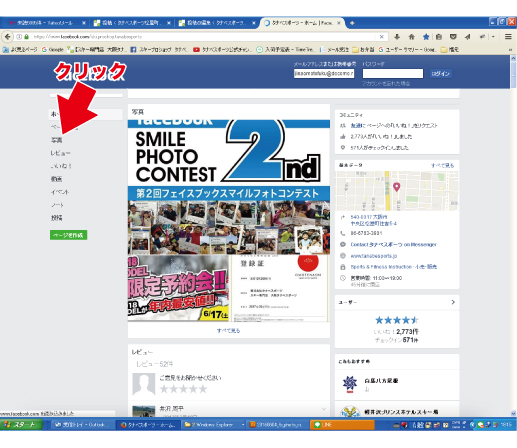
Task: Click the street address link under map
Action: point(374,220)
